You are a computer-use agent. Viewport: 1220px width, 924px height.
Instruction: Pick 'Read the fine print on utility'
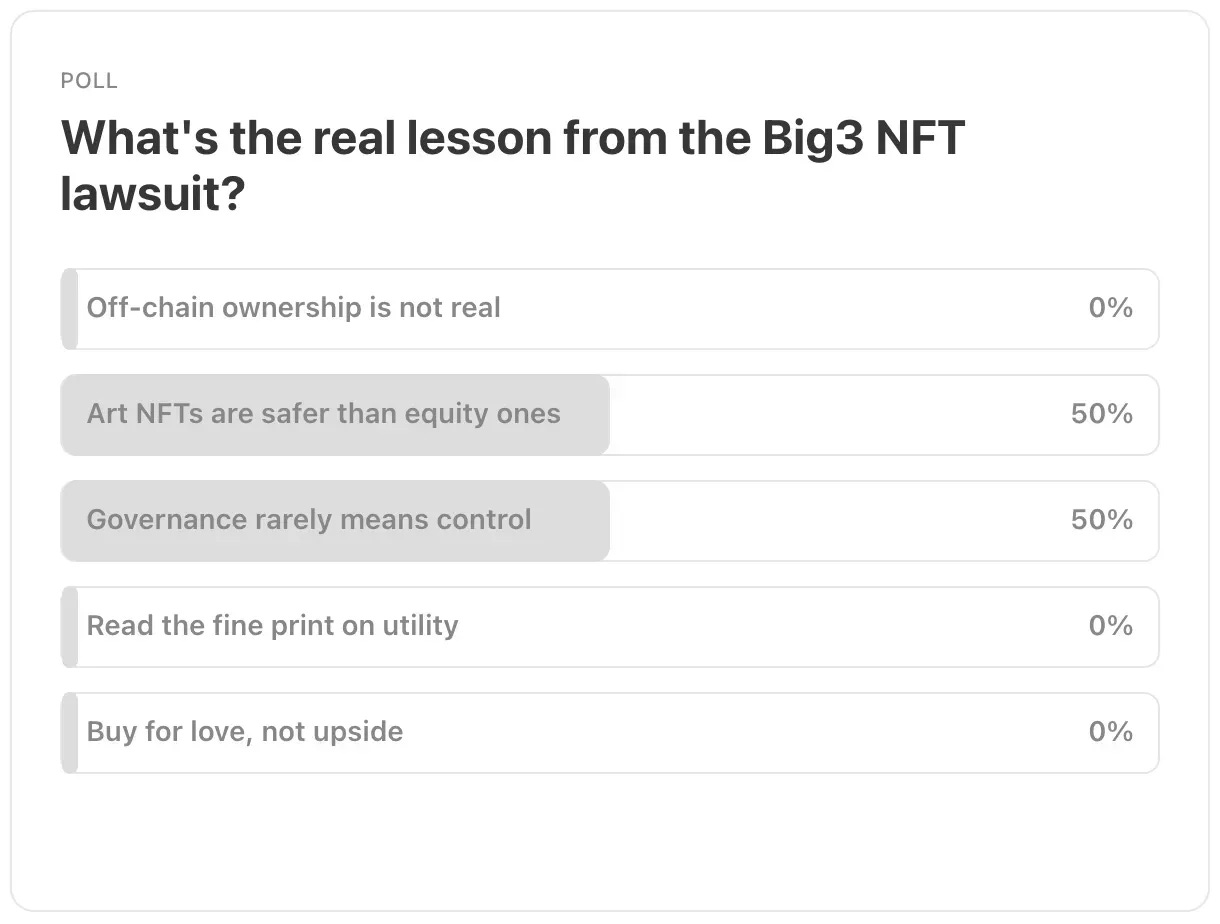[610, 627]
